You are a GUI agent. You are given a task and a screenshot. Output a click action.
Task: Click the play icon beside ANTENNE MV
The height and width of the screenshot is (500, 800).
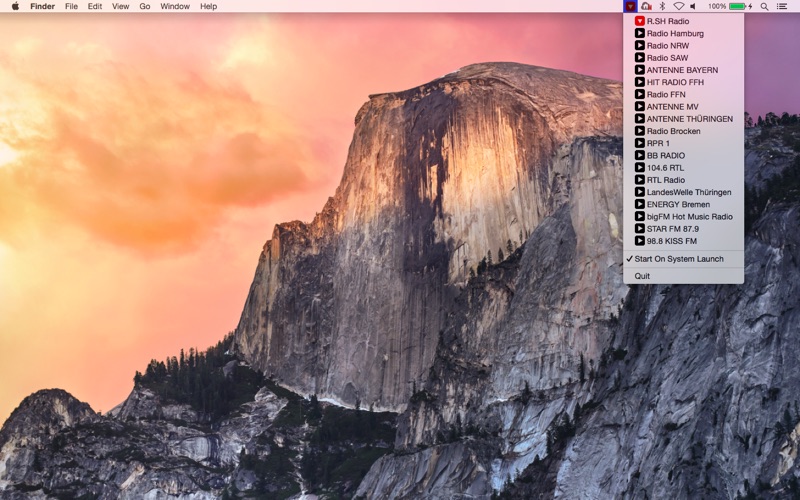(639, 107)
